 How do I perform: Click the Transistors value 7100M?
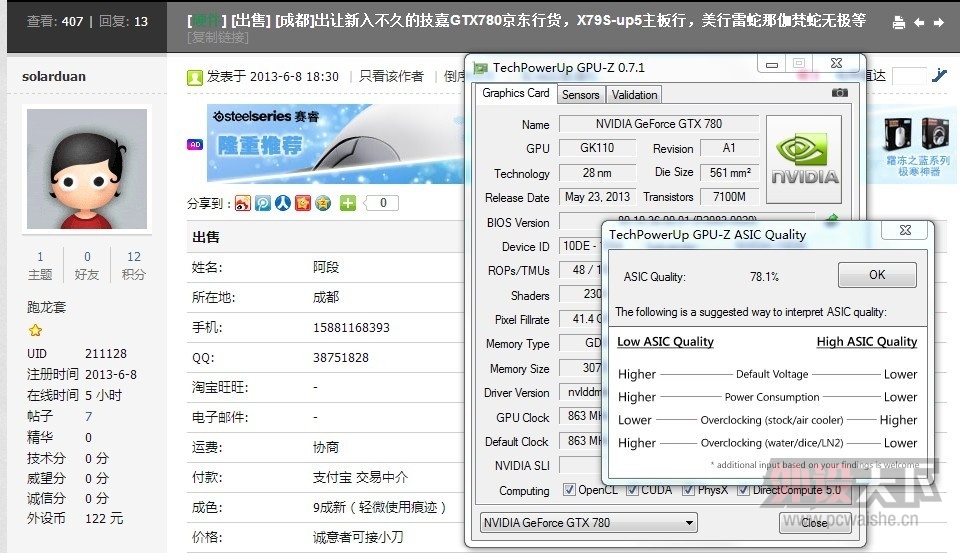pyautogui.click(x=729, y=197)
